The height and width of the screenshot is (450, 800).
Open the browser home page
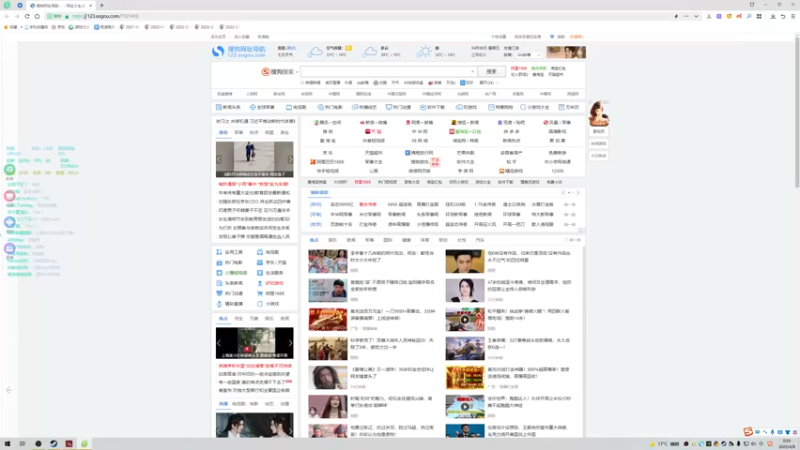click(37, 16)
